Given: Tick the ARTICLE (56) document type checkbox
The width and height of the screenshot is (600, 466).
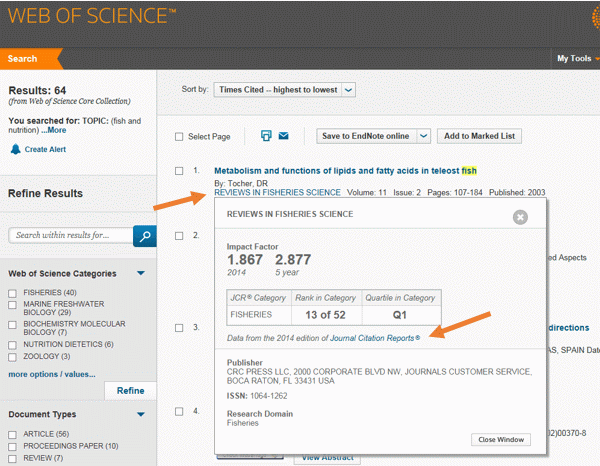Looking at the screenshot, I should [x=12, y=435].
